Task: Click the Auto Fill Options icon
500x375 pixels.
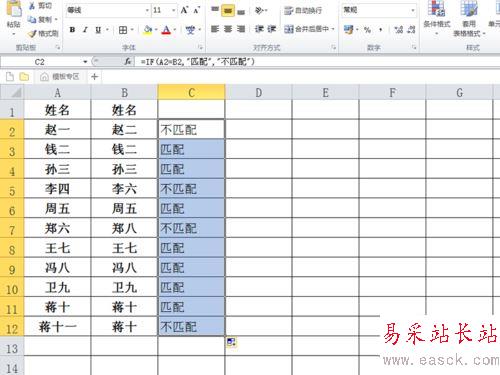Action: tap(232, 342)
